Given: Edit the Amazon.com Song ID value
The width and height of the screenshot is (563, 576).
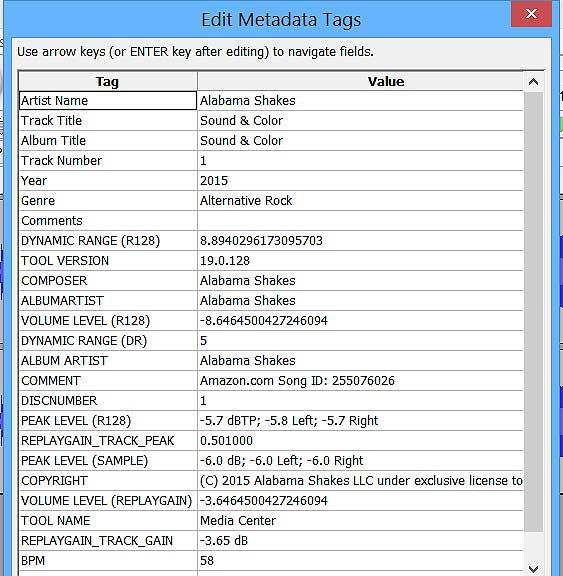Looking at the screenshot, I should [x=361, y=381].
